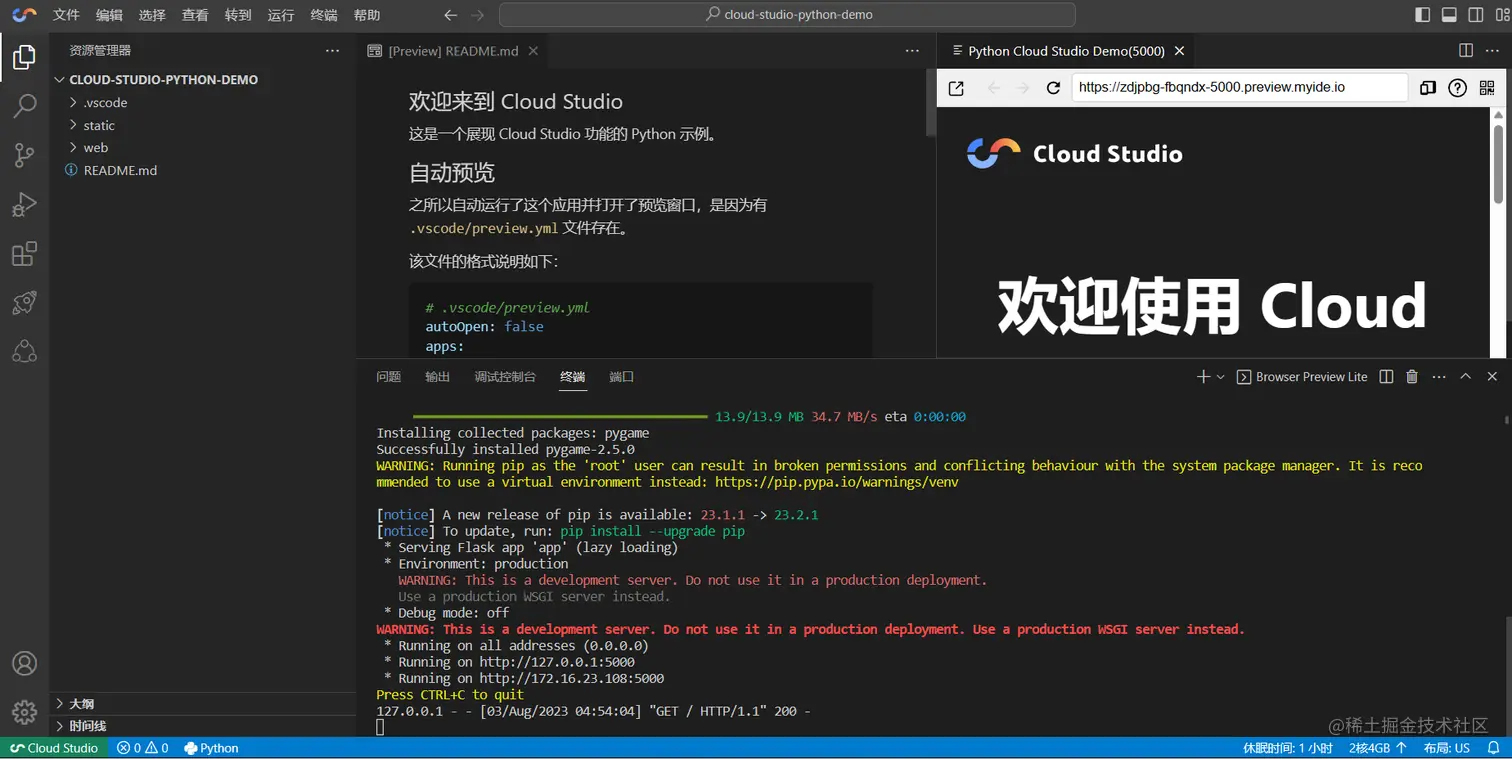This screenshot has width=1512, height=759.
Task: Open the Search view in activity bar
Action: [x=24, y=106]
